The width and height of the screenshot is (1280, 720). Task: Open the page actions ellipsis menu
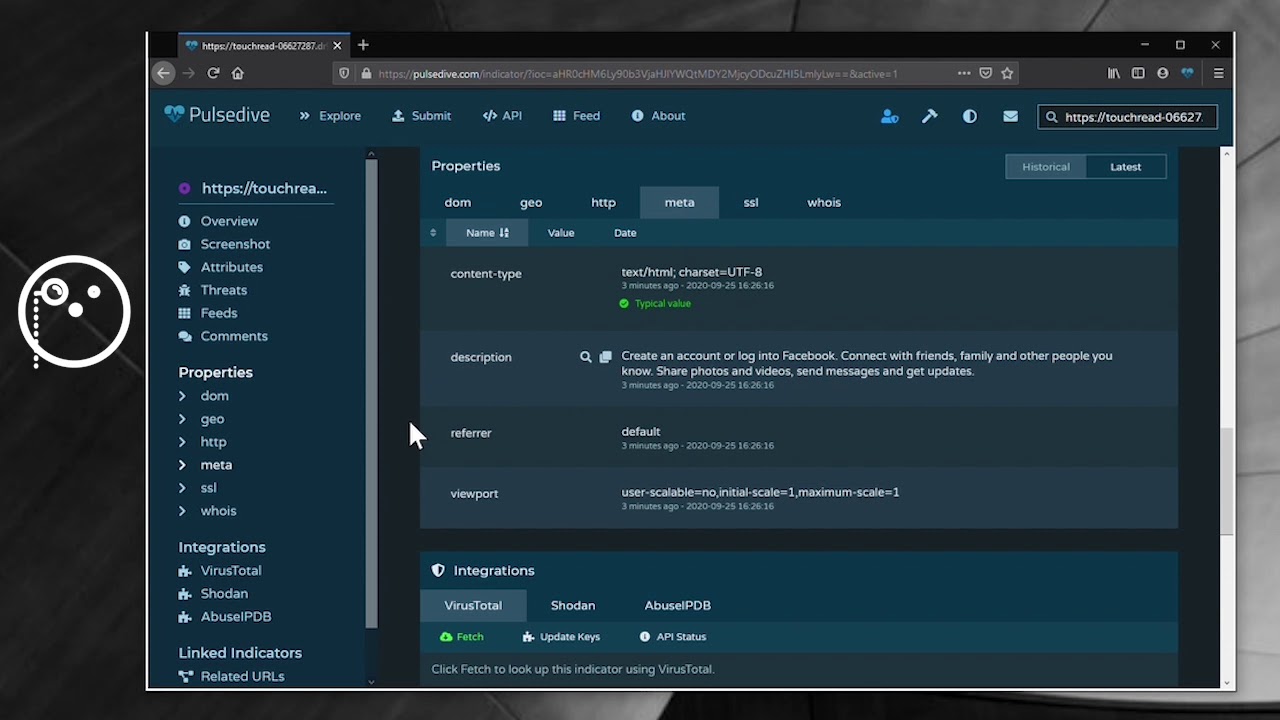point(964,73)
